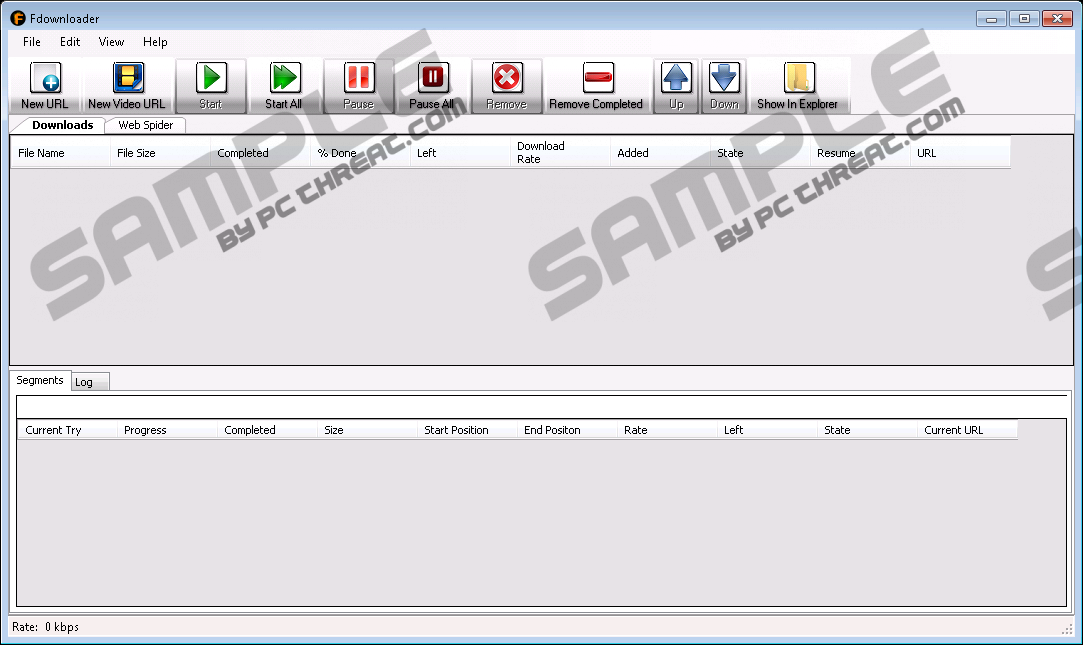Click the Fdownloader app icon in title bar
This screenshot has height=645, width=1083.
pyautogui.click(x=18, y=18)
